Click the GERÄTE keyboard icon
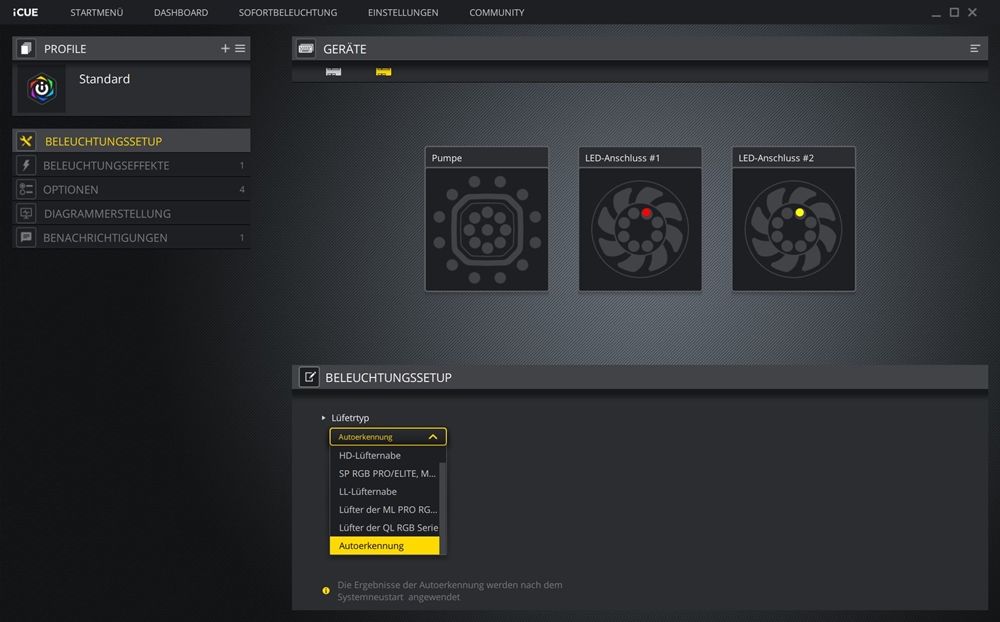Viewport: 1000px width, 622px height. pyautogui.click(x=306, y=48)
